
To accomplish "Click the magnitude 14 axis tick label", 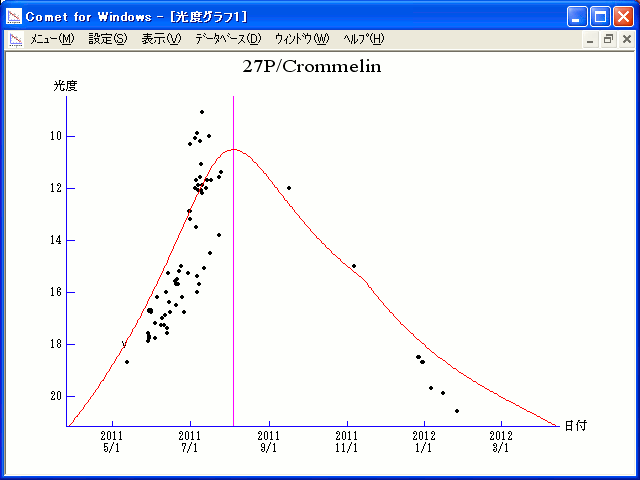I will [x=56, y=240].
